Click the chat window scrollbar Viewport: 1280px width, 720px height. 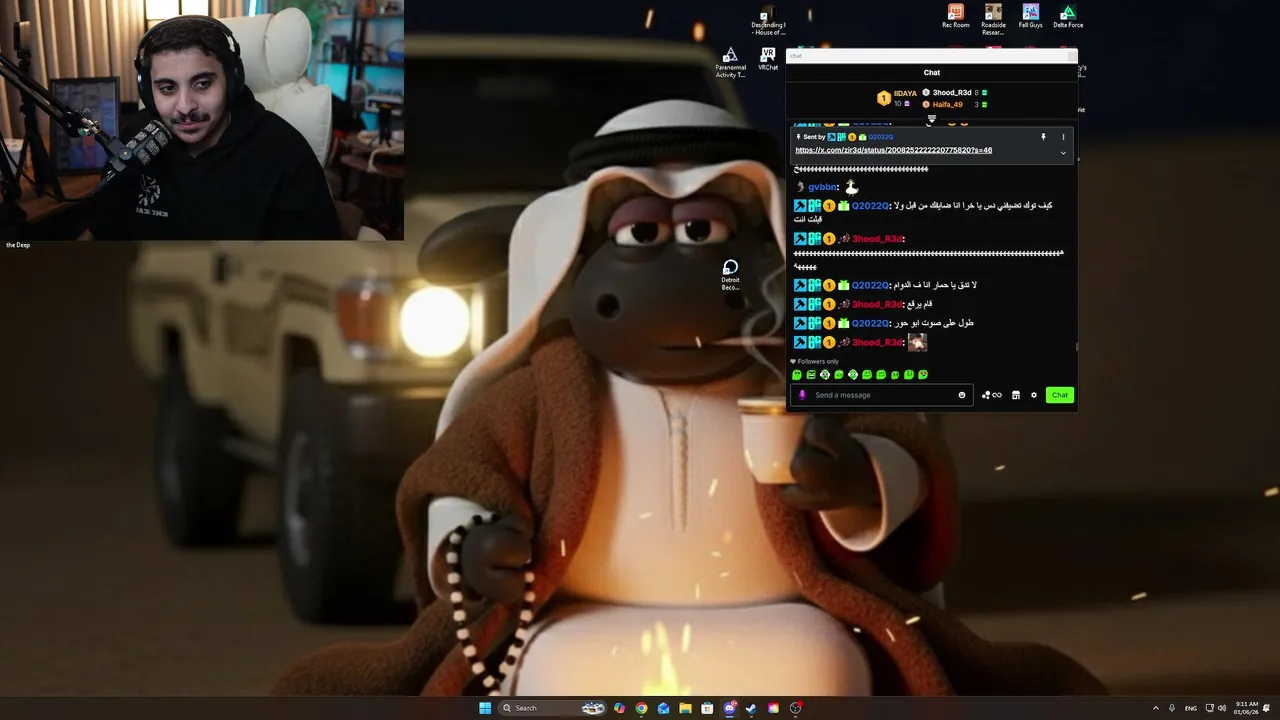coord(1076,346)
